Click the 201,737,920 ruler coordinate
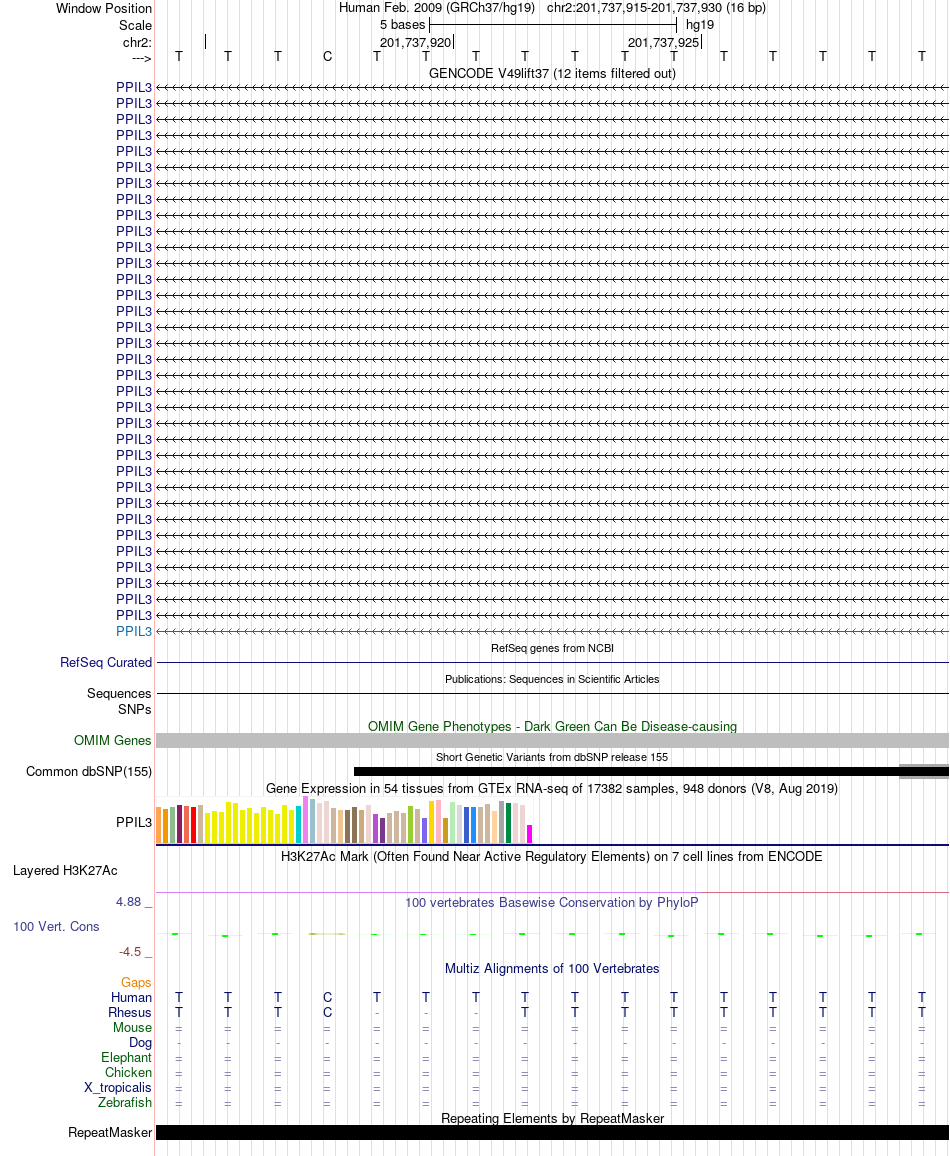Viewport: 950px width, 1156px height. click(x=415, y=42)
